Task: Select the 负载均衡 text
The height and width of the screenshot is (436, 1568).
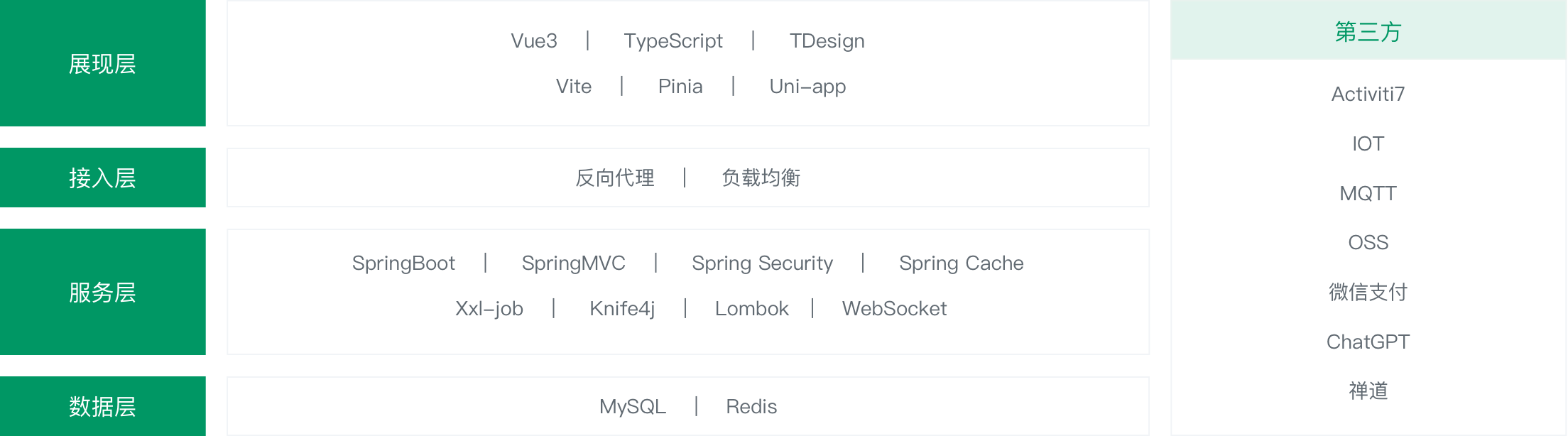Action: 761,178
